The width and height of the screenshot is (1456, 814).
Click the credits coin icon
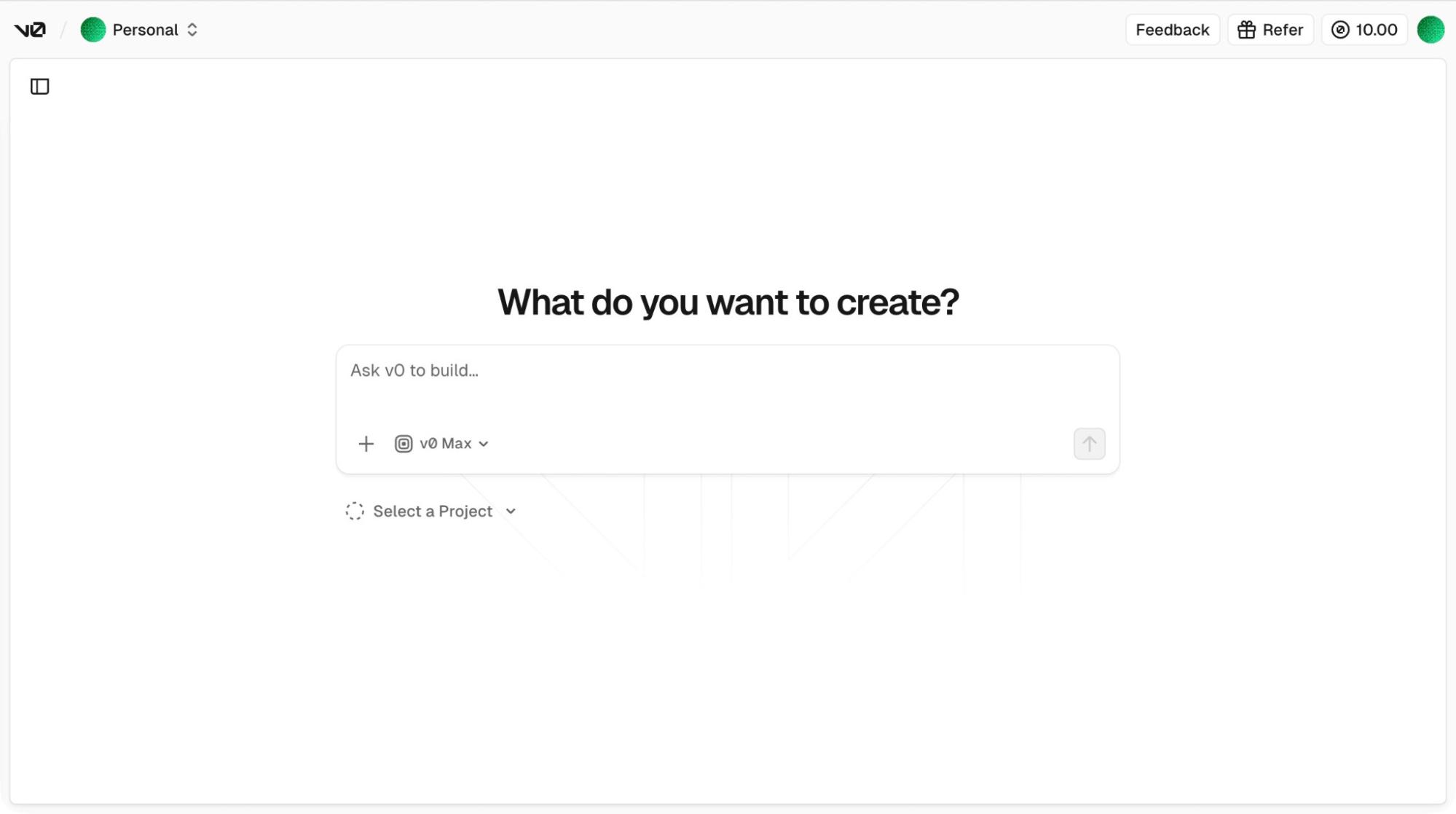pos(1340,30)
